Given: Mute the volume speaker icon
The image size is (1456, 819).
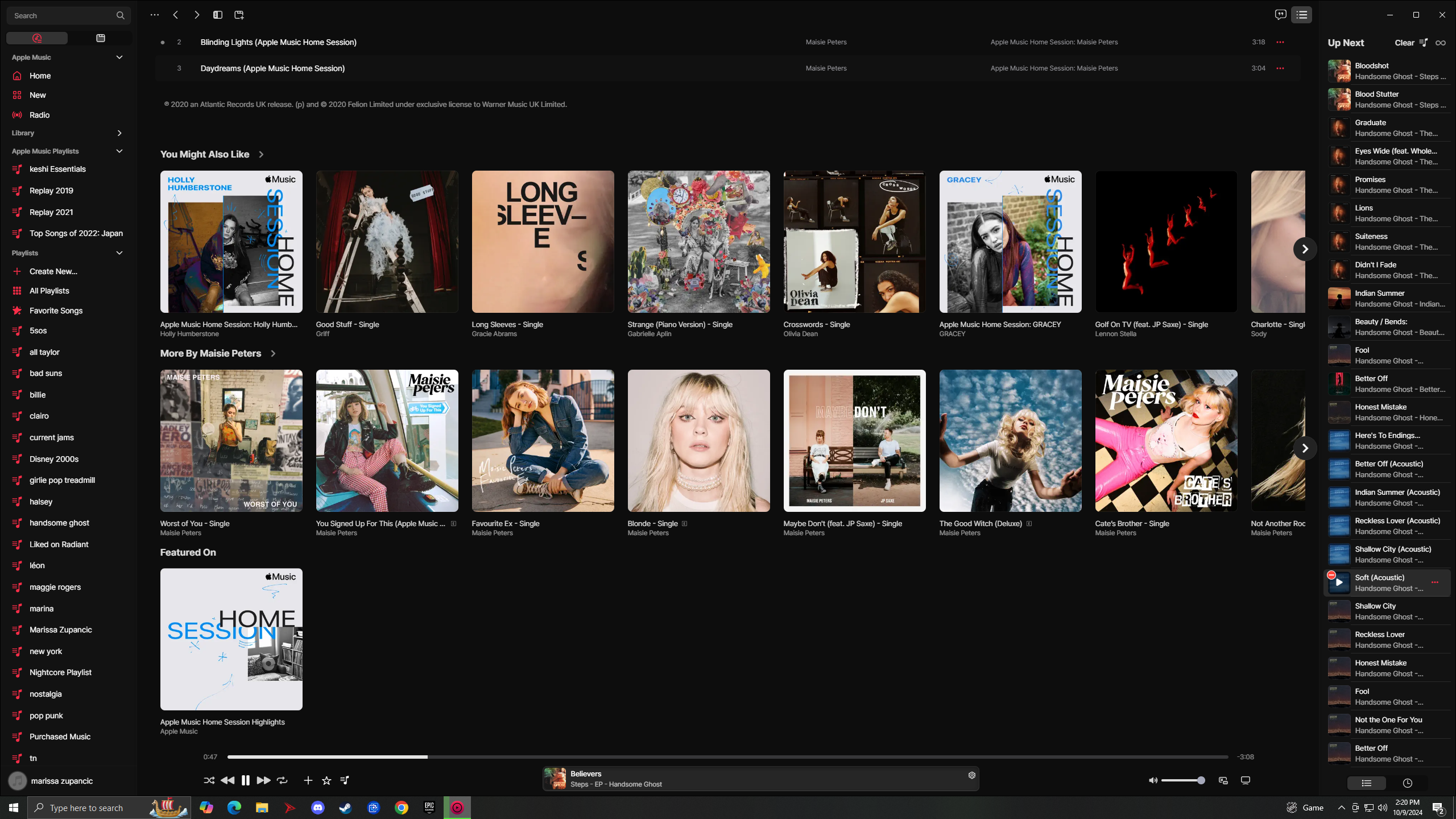Looking at the screenshot, I should 1153,780.
